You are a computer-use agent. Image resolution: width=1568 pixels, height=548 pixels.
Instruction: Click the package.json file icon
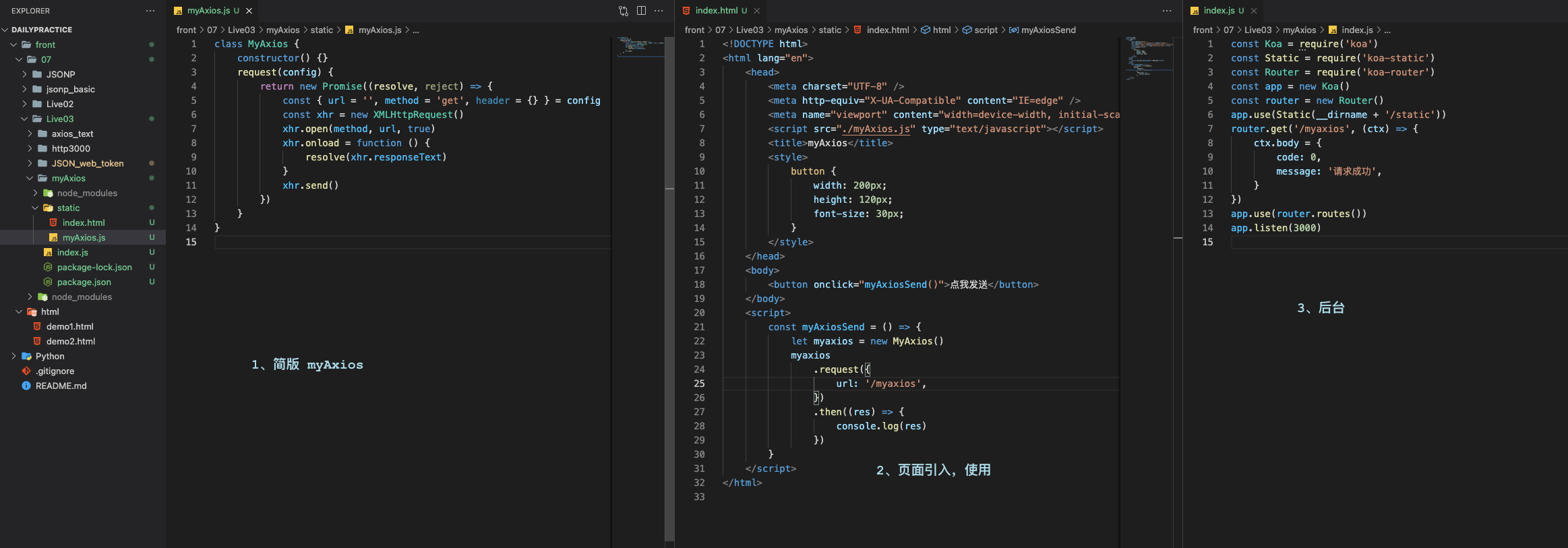tap(48, 282)
